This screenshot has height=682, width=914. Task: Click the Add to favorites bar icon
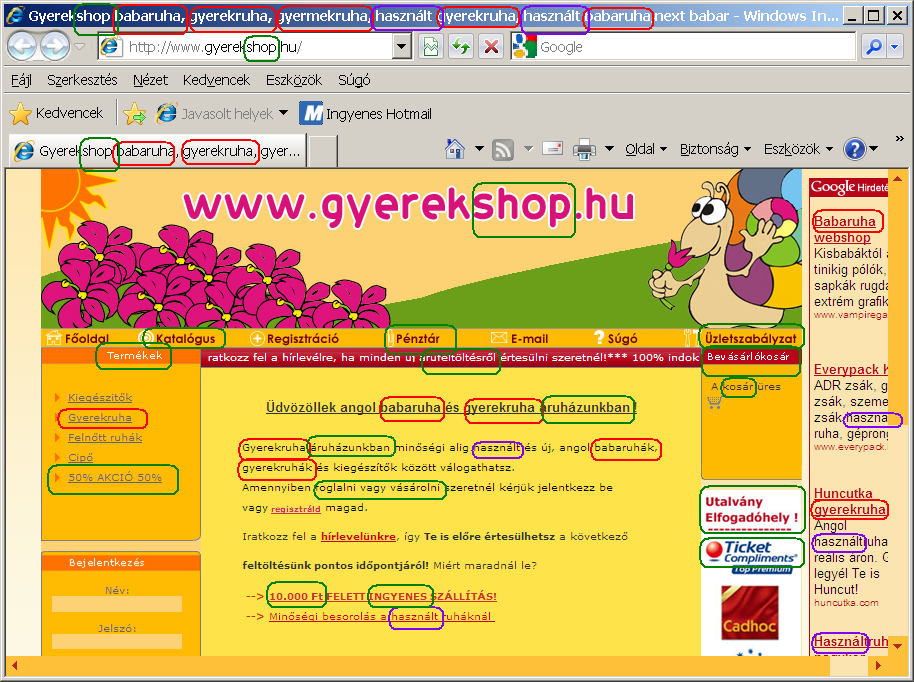135,114
